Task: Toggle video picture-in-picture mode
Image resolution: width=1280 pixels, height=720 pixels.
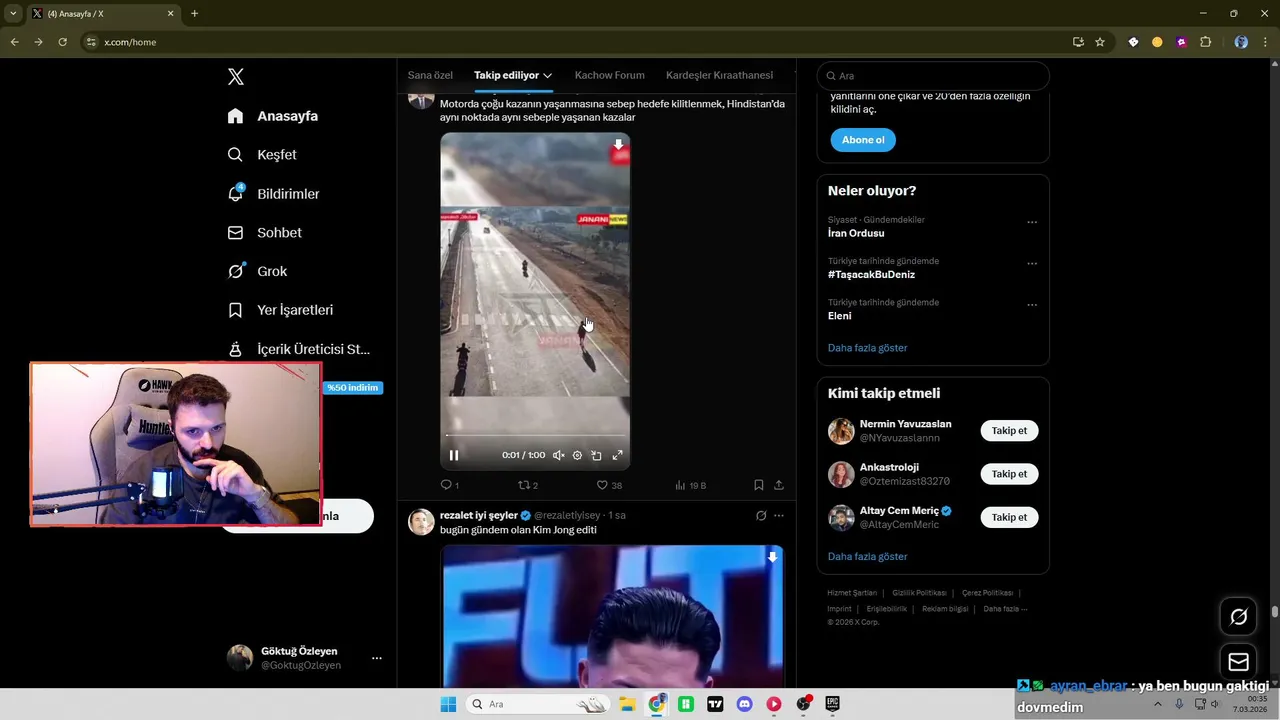Action: click(x=596, y=455)
